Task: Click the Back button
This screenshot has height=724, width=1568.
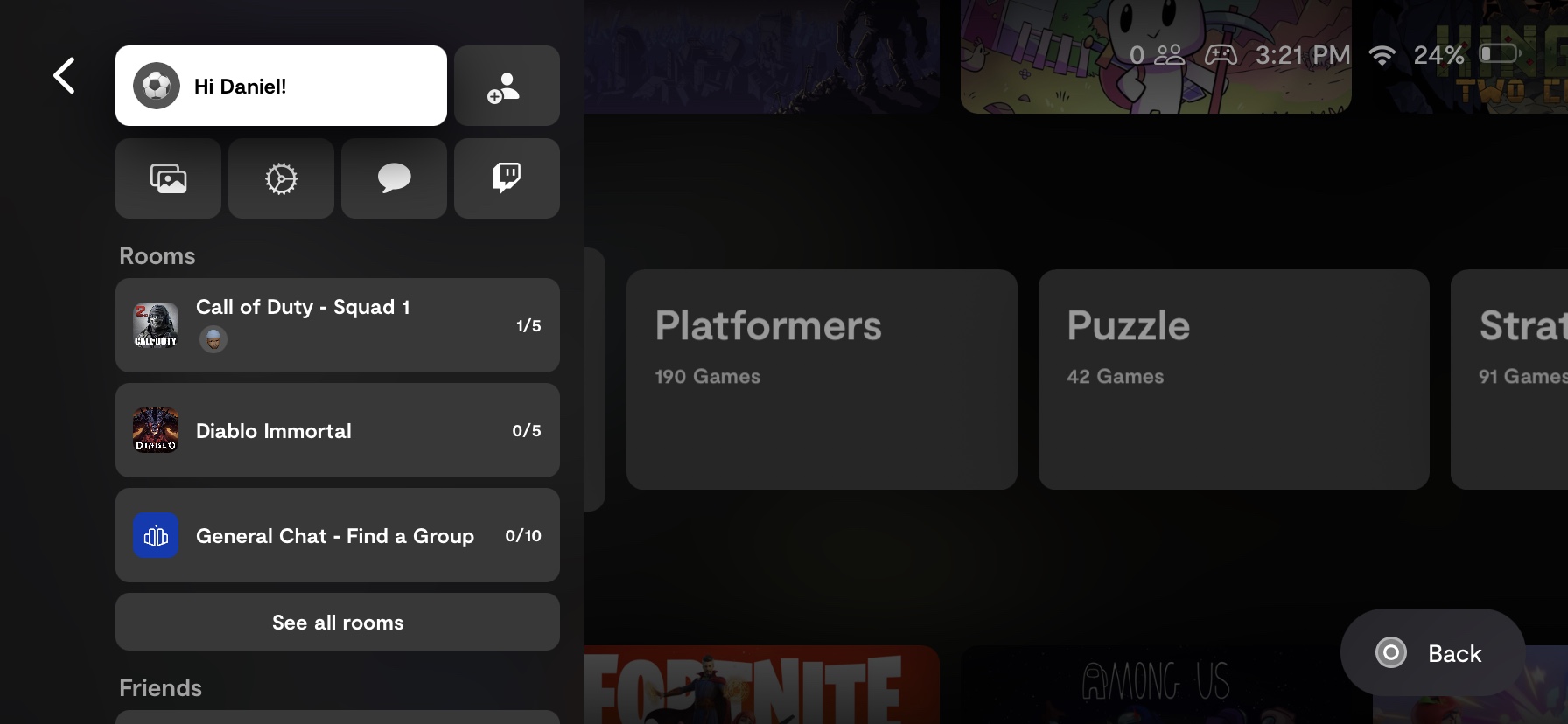Action: click(x=1432, y=652)
